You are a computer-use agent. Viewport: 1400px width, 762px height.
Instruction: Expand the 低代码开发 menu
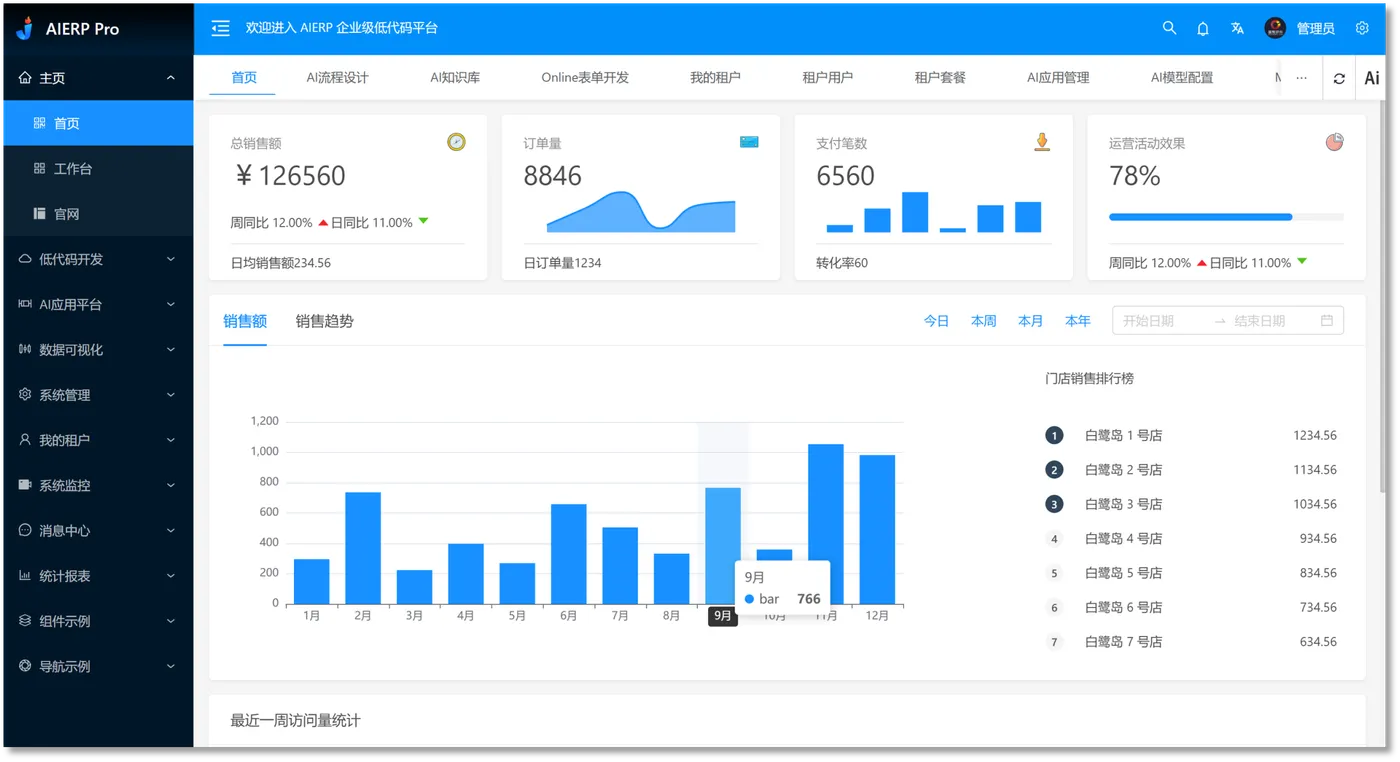(97, 259)
